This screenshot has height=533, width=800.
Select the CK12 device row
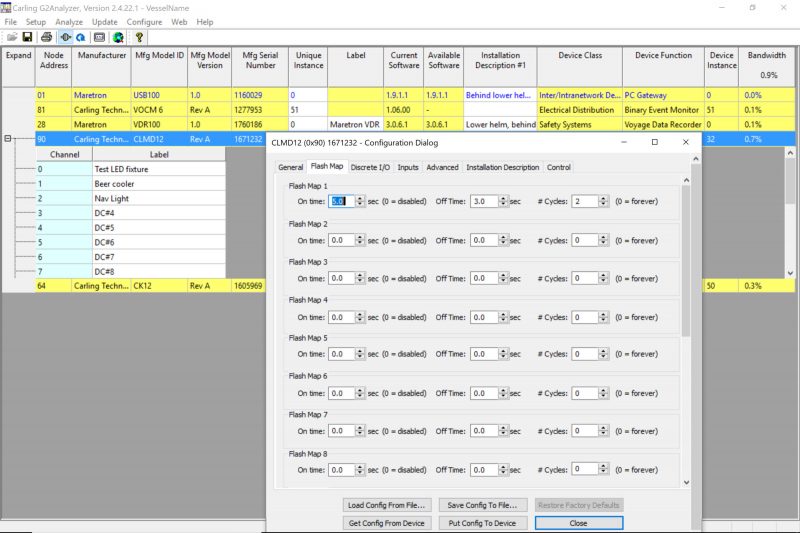coord(151,286)
